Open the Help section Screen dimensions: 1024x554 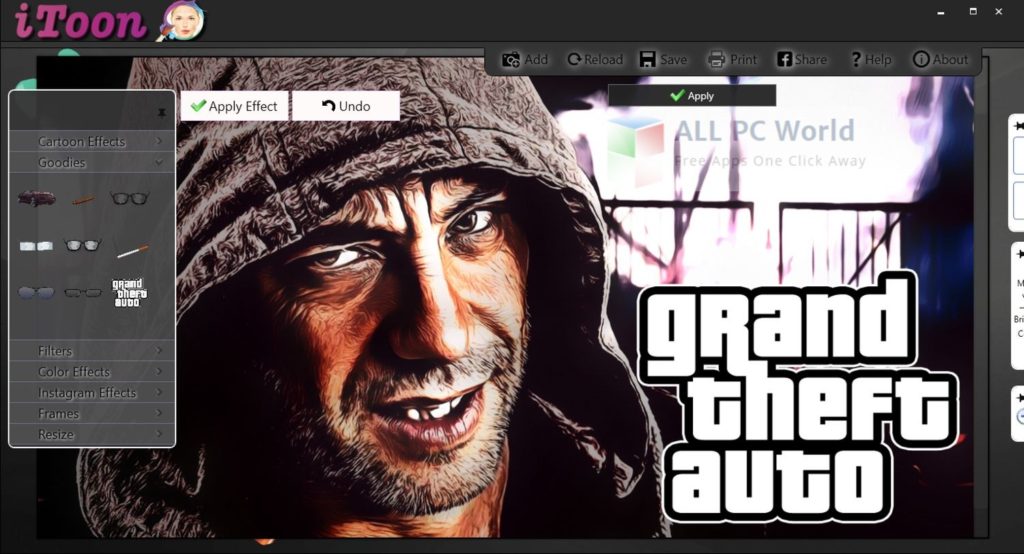871,59
